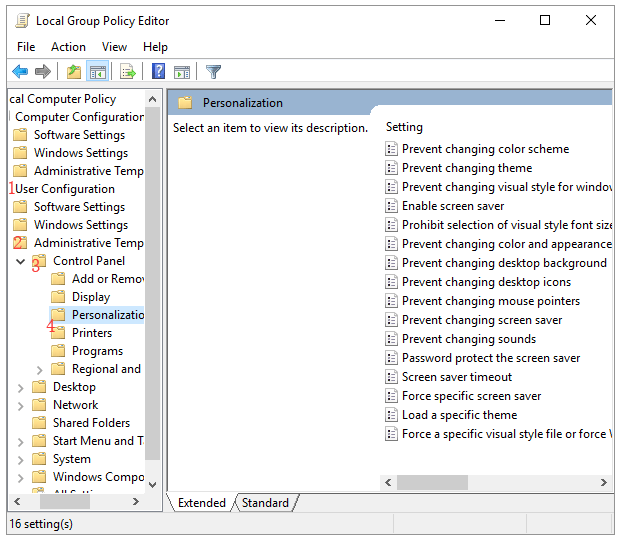The width and height of the screenshot is (621, 540).
Task: Select Prohibit selection of visual style font size
Action: coord(507,225)
